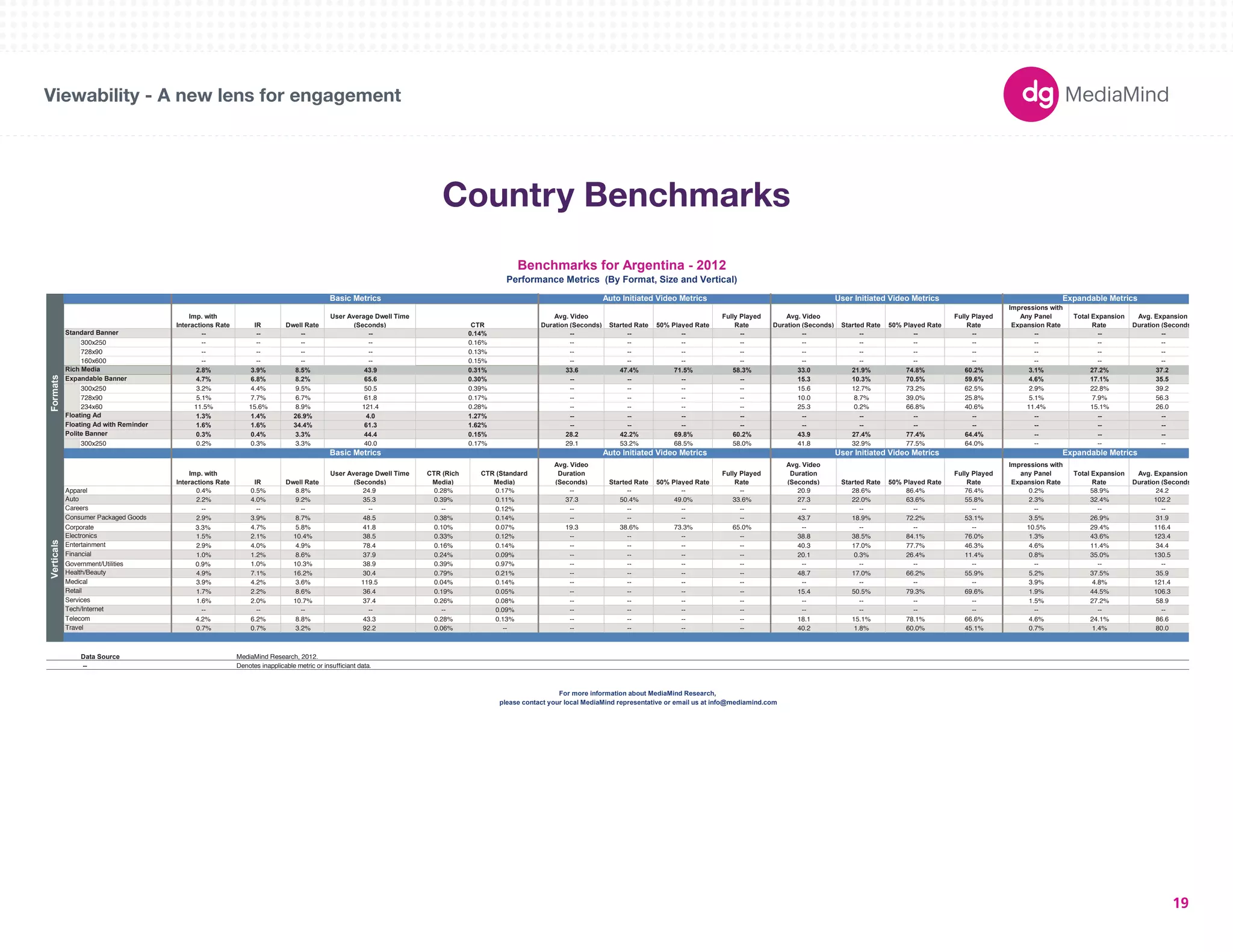This screenshot has width=1233, height=952.
Task: Click the top User Initiated Video Metrics header
Action: pos(886,298)
